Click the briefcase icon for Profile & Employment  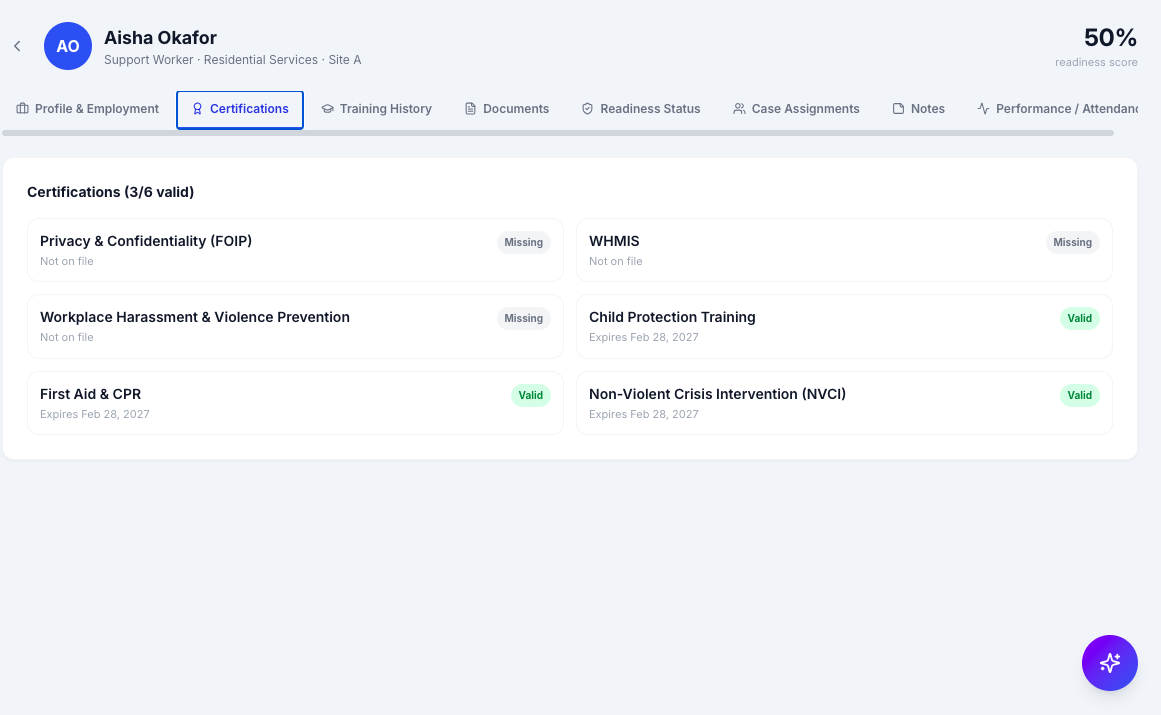point(22,109)
